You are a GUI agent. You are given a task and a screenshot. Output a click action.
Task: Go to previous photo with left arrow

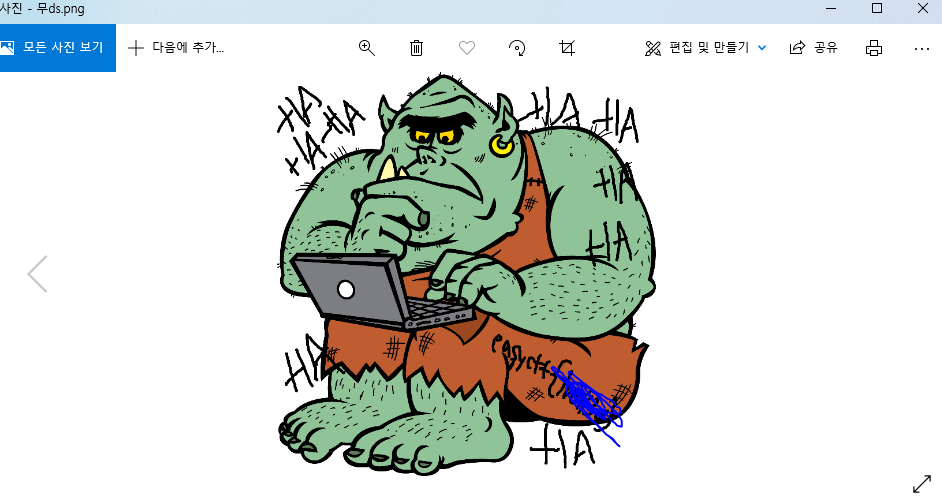pos(37,274)
